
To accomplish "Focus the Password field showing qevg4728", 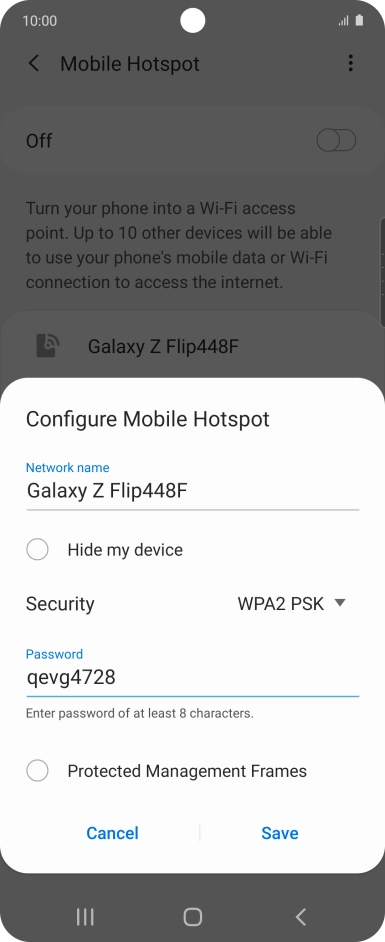I will [192, 678].
